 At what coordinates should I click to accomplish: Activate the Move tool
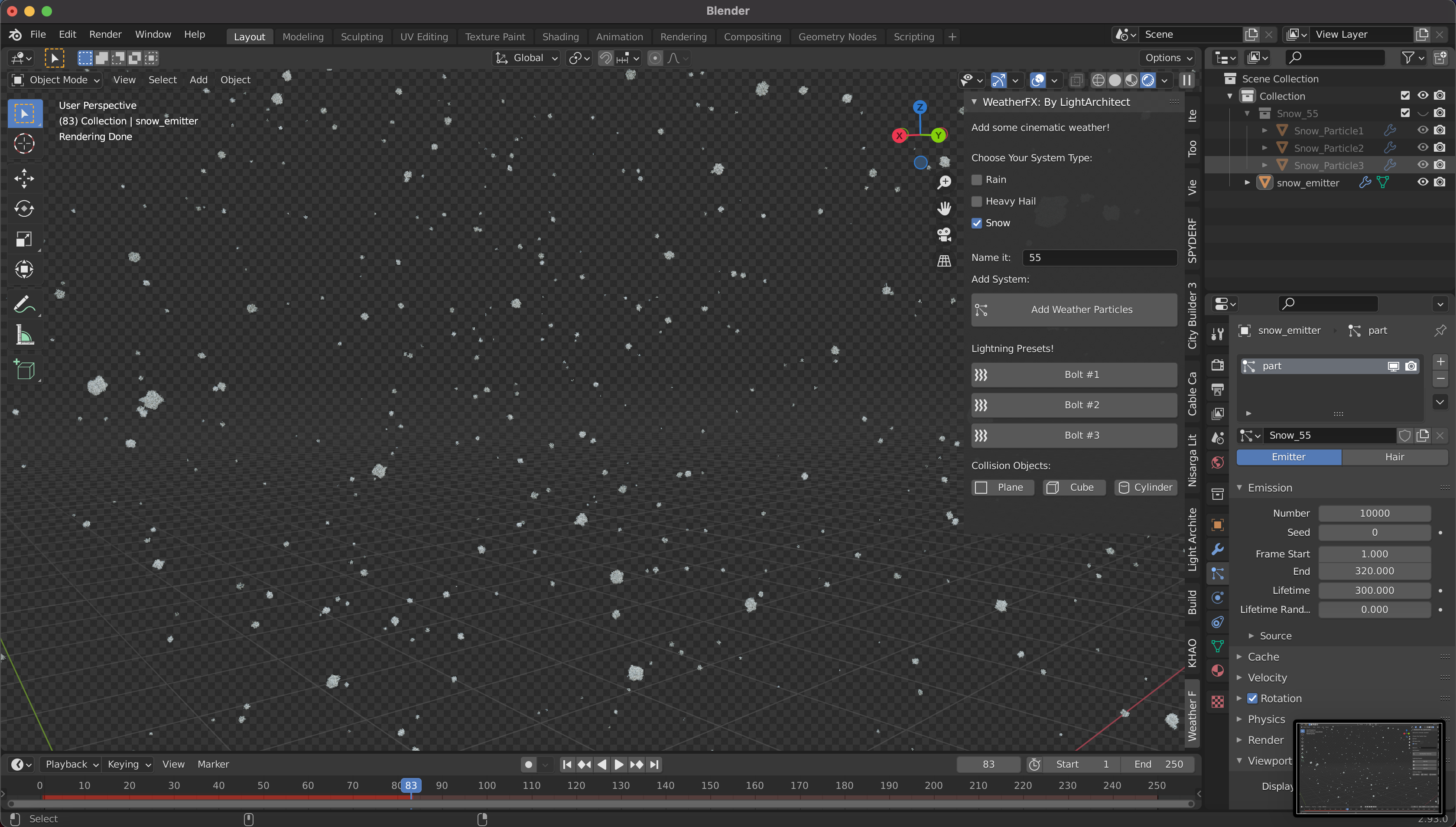pyautogui.click(x=24, y=178)
